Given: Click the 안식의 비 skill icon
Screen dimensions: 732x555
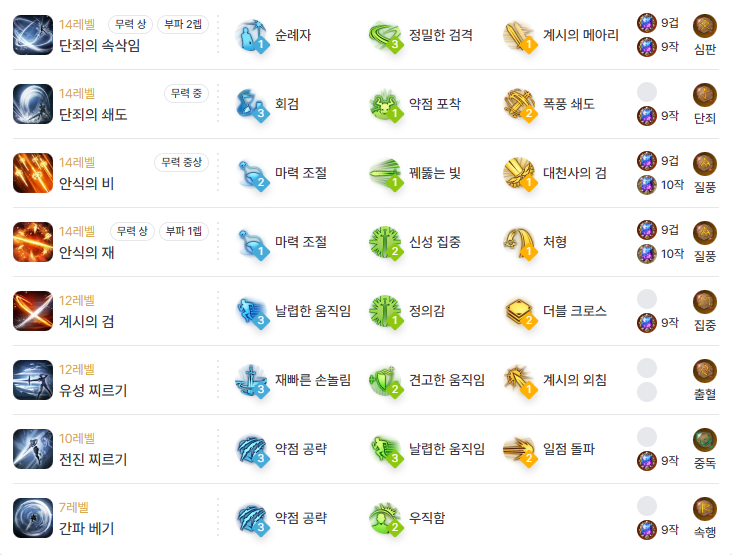Looking at the screenshot, I should pos(33,173).
